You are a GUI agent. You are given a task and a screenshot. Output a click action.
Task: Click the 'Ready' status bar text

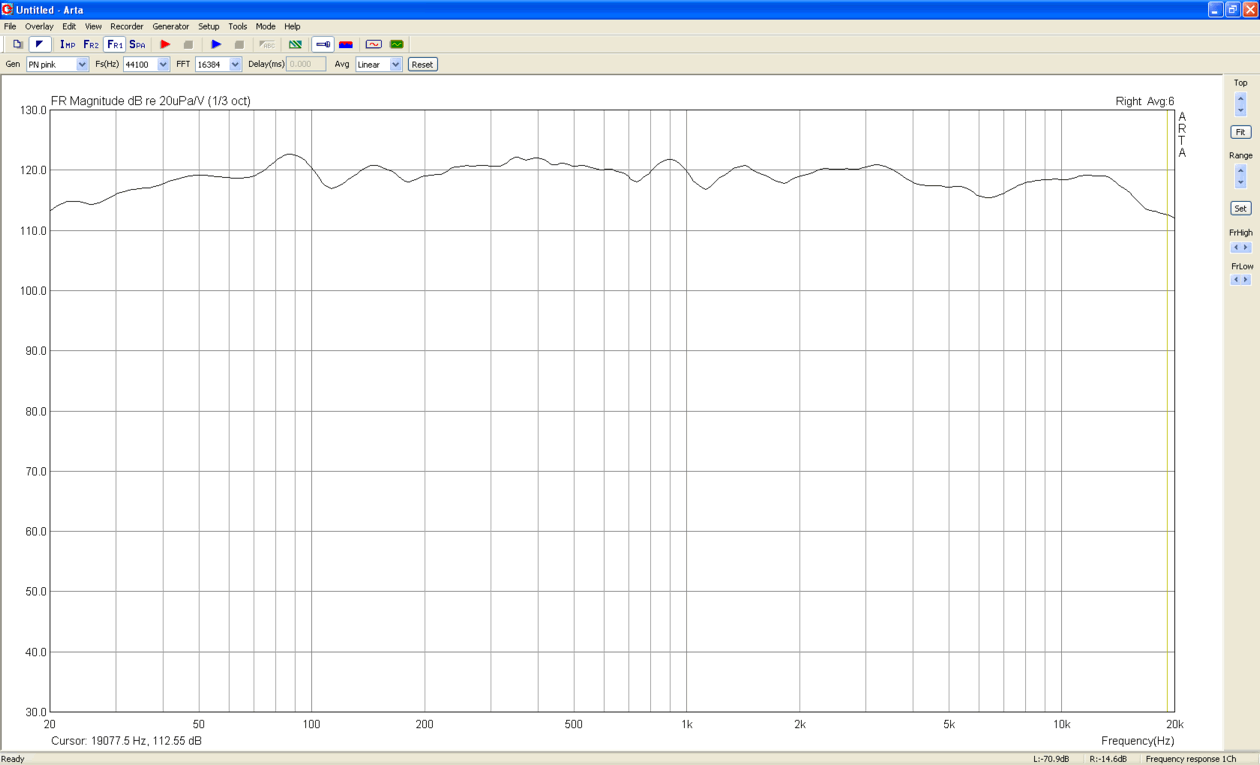click(x=13, y=759)
